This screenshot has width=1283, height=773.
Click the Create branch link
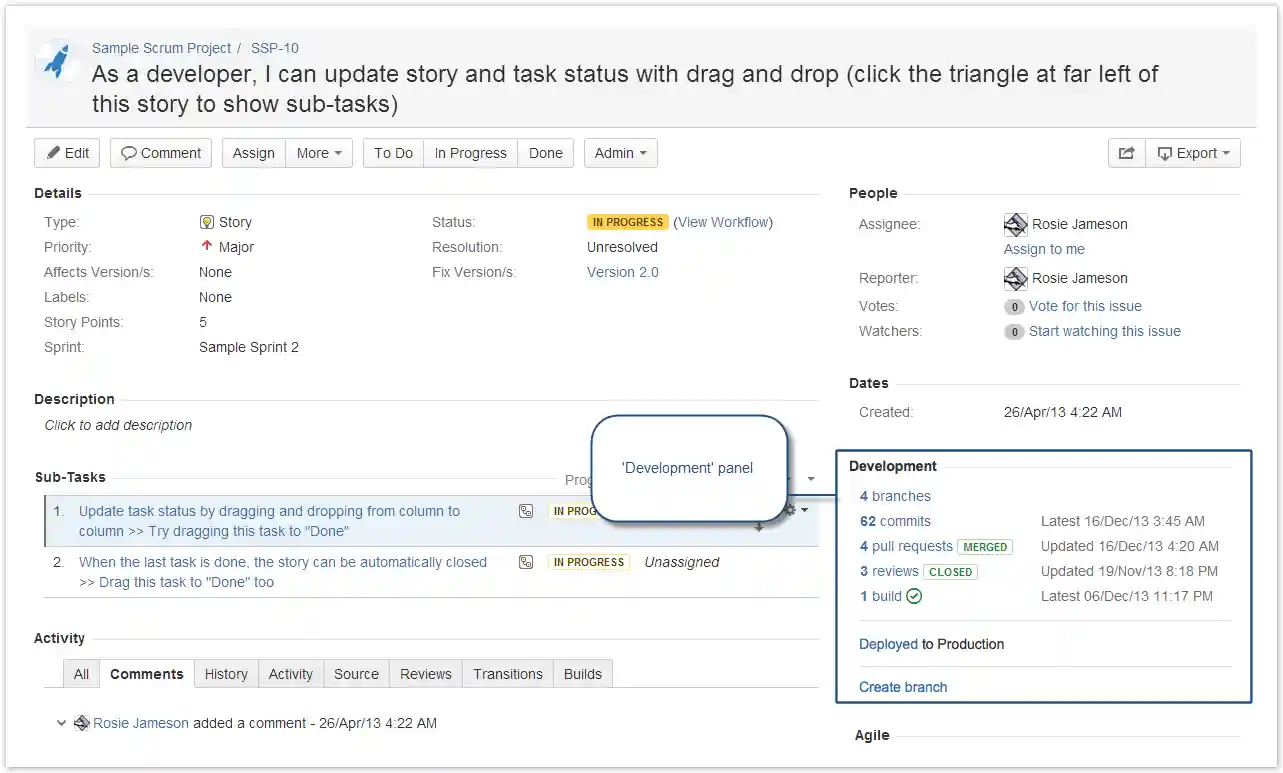(x=902, y=687)
